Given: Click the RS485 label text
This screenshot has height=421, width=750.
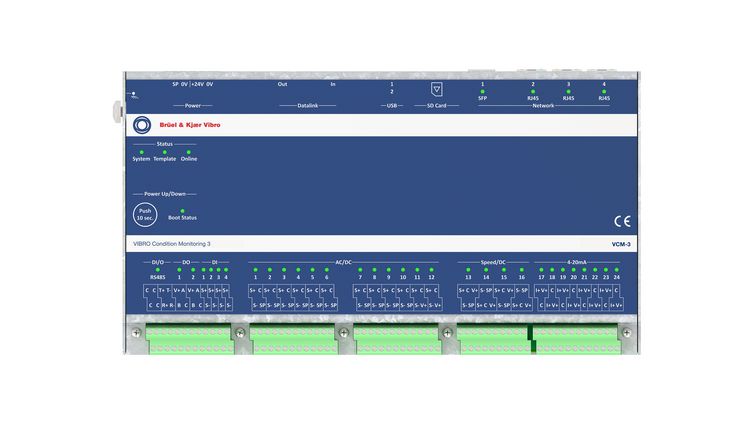Looking at the screenshot, I should [x=158, y=277].
